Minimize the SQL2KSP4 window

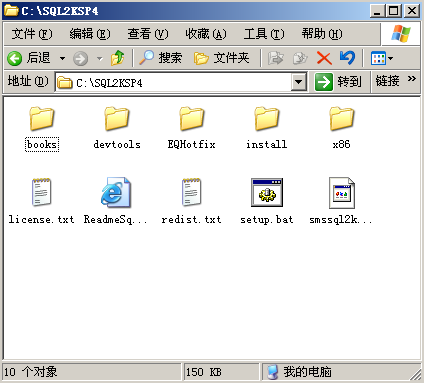coord(377,11)
